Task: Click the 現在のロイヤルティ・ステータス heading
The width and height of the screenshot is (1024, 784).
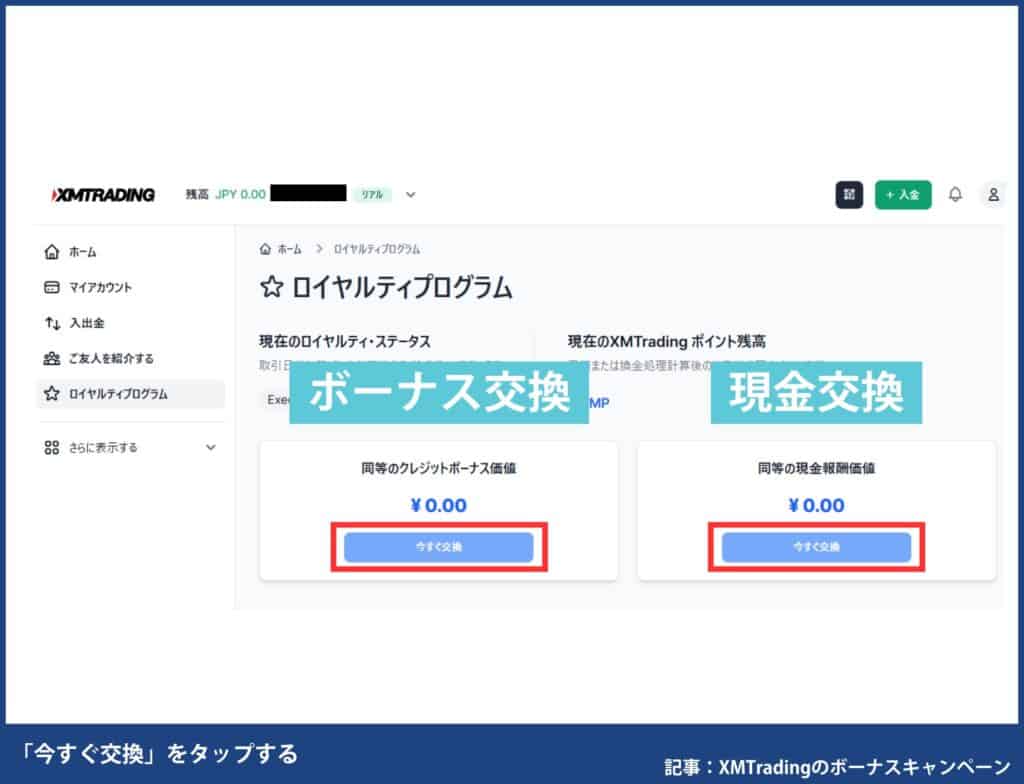Action: 345,342
